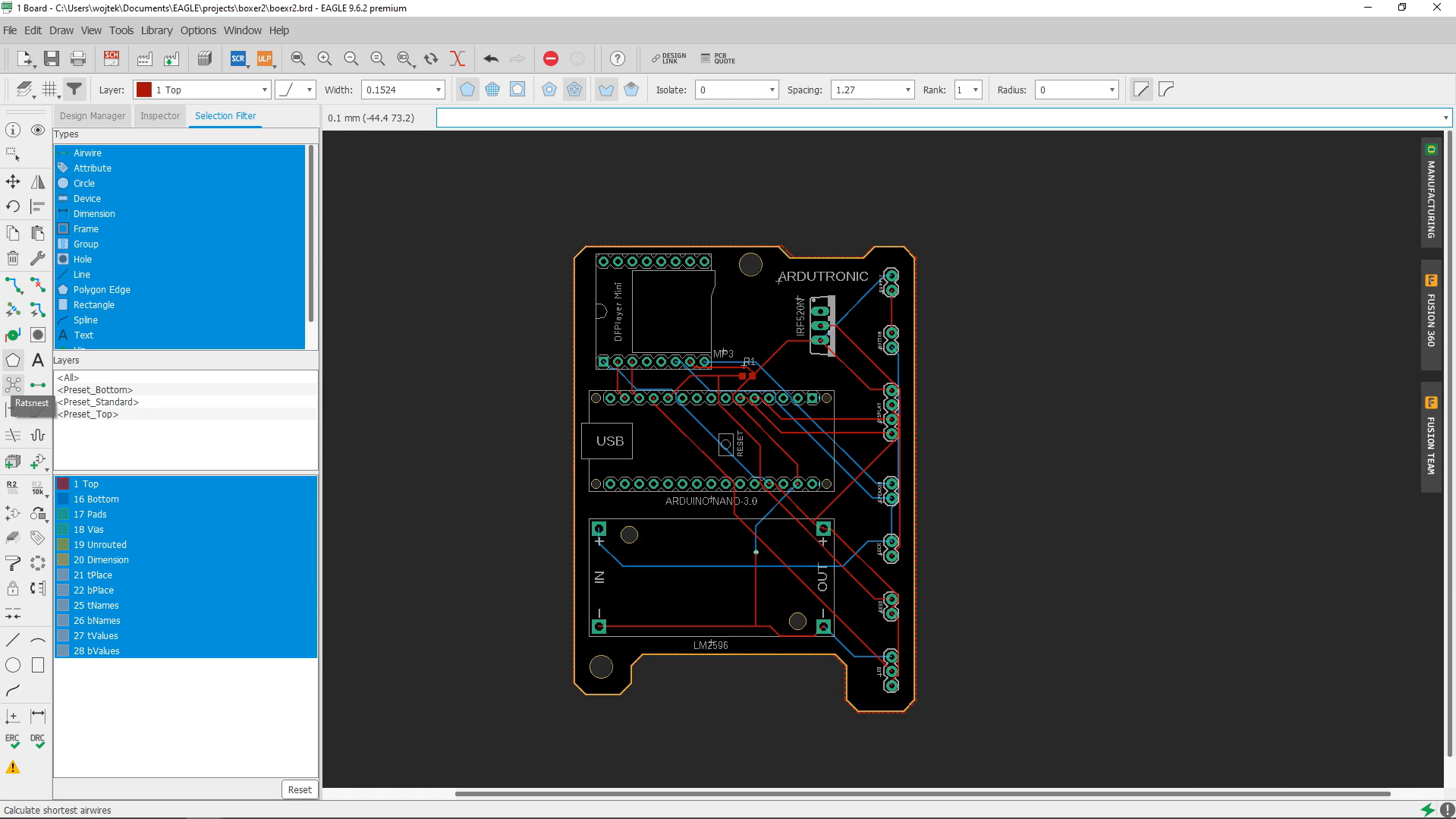This screenshot has height=819, width=1456.
Task: Select the Delete trash can tool
Action: pos(13,258)
